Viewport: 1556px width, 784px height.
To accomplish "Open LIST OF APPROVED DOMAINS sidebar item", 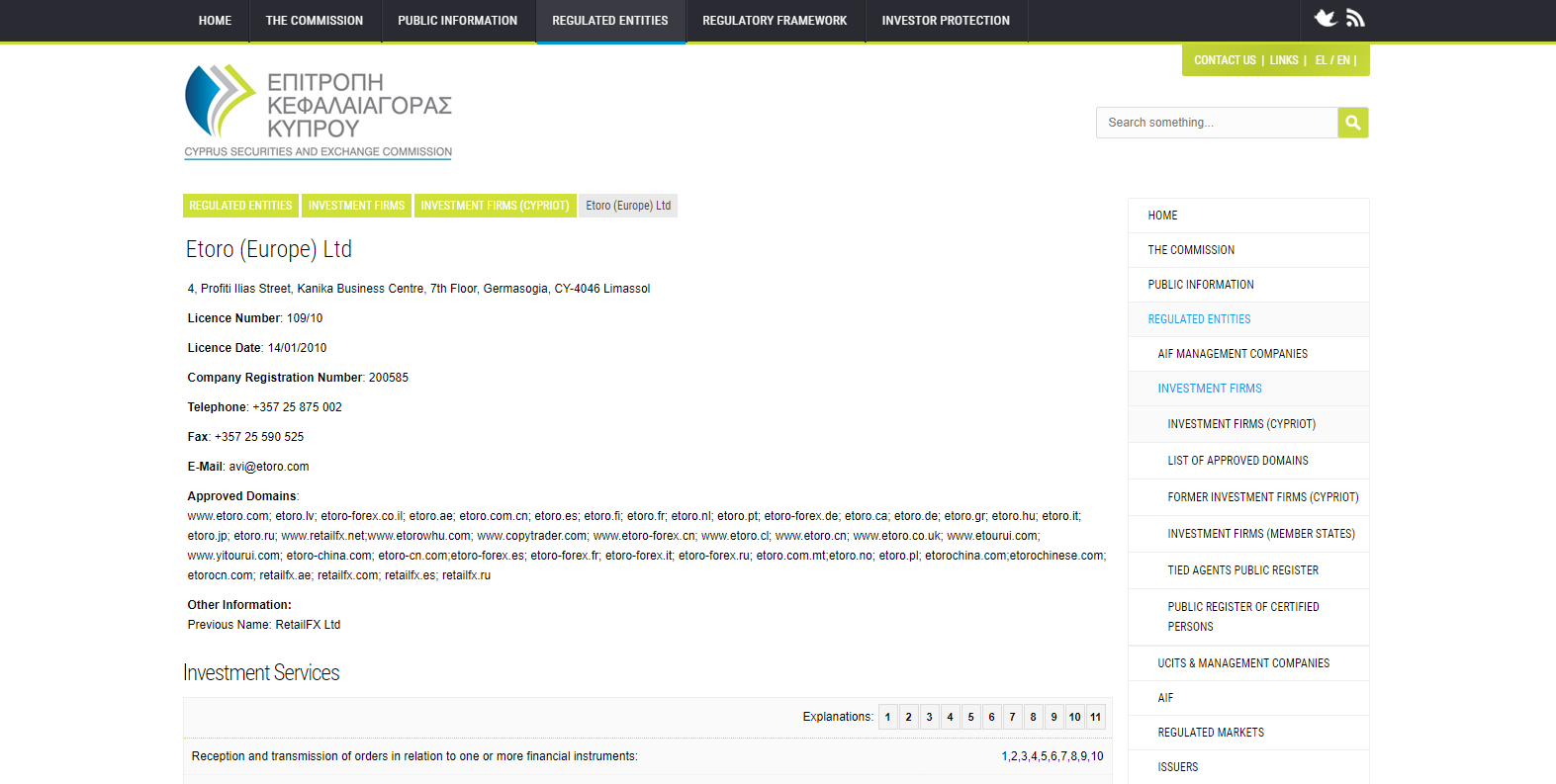I will (x=1248, y=461).
